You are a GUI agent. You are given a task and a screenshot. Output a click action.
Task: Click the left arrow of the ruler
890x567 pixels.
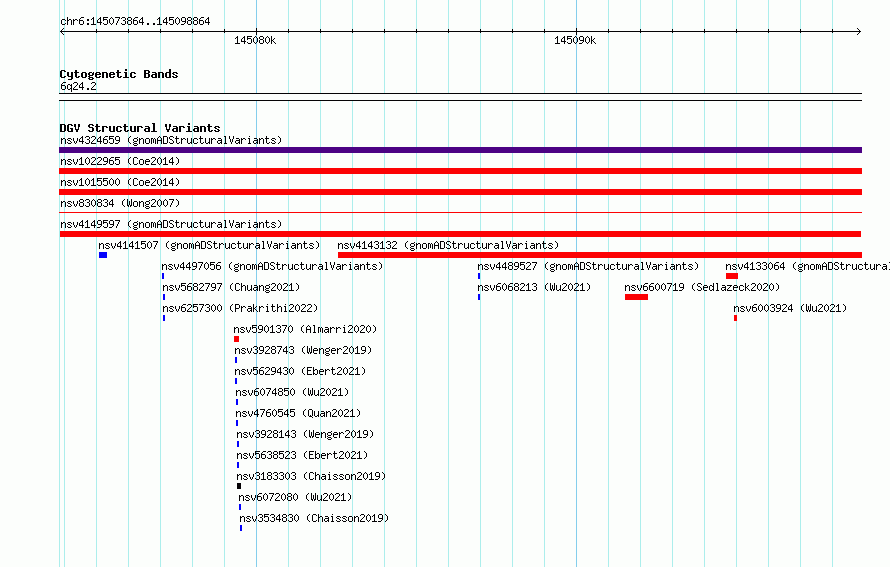point(62,31)
